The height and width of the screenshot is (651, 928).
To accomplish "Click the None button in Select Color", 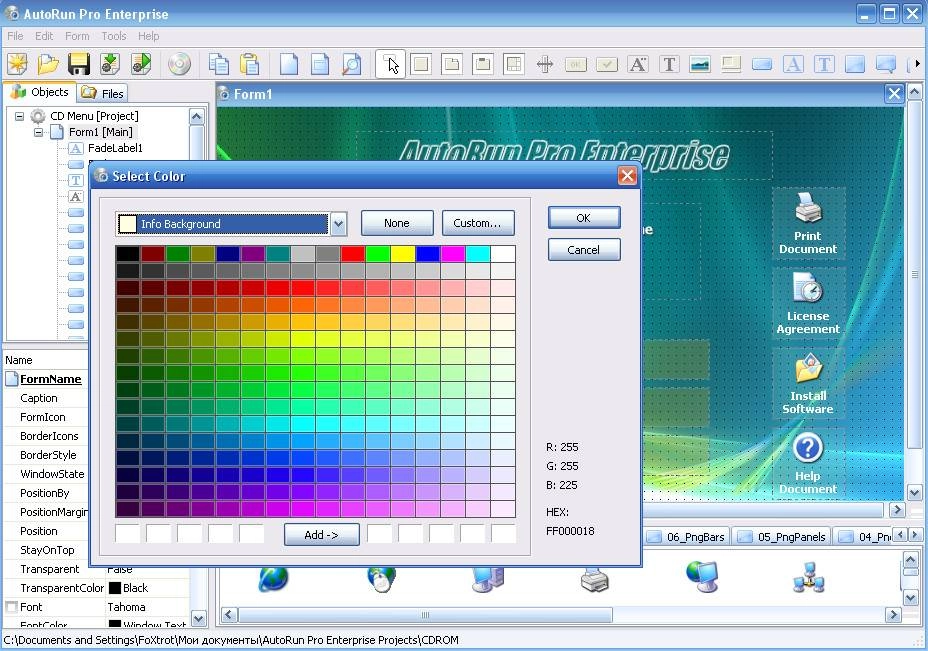I will click(397, 223).
